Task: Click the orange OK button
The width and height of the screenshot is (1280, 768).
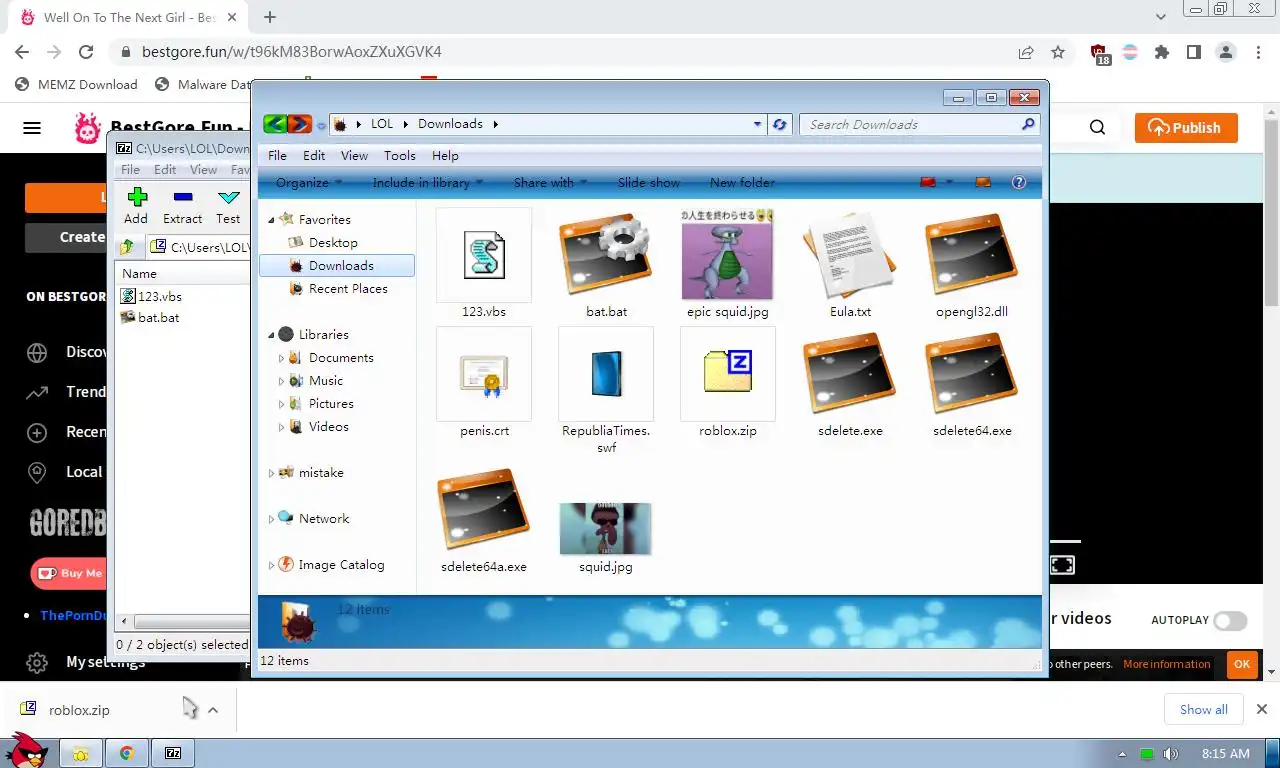Action: (x=1242, y=664)
